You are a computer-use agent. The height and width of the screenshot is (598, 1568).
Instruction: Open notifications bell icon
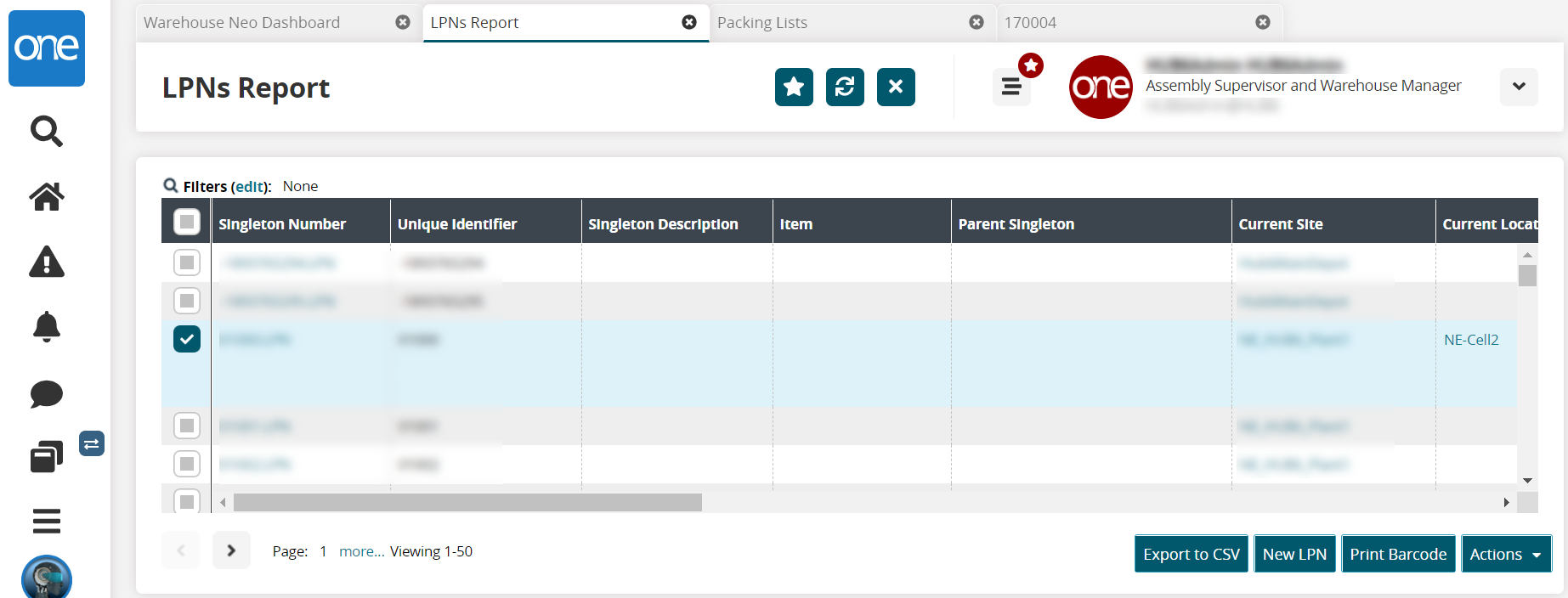point(47,327)
